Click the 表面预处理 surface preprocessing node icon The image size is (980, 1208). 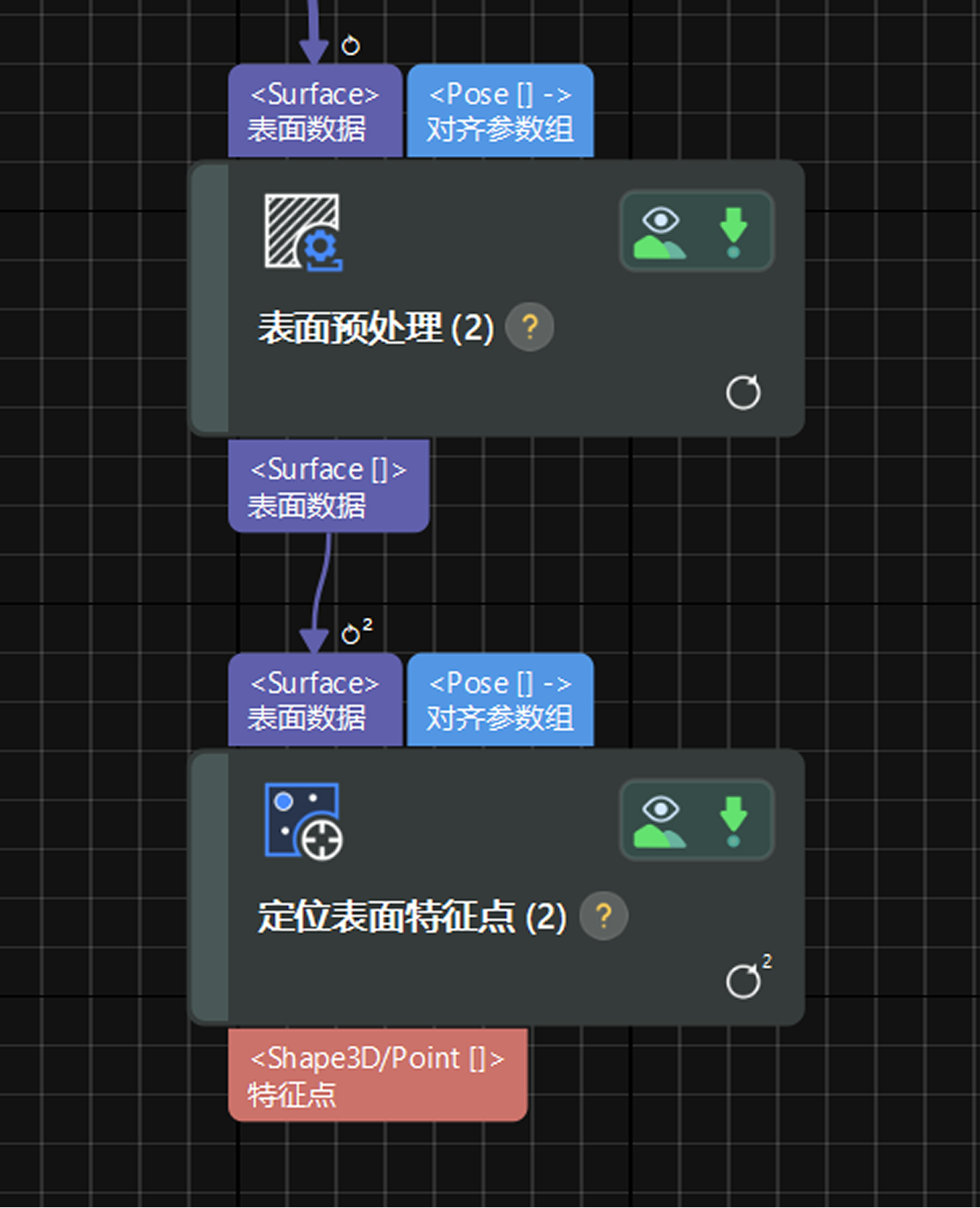304,231
